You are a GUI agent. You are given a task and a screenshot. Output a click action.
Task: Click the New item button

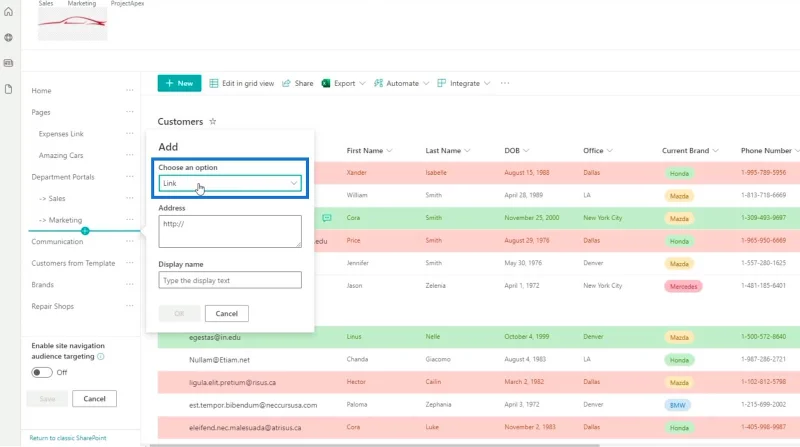(x=179, y=83)
